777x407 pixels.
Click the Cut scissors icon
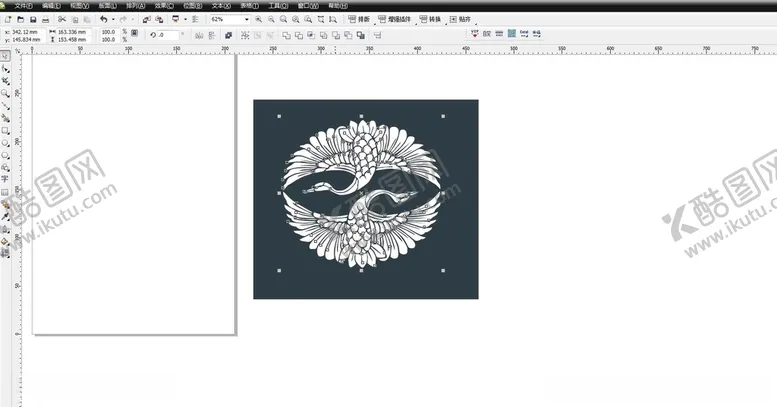[62, 19]
